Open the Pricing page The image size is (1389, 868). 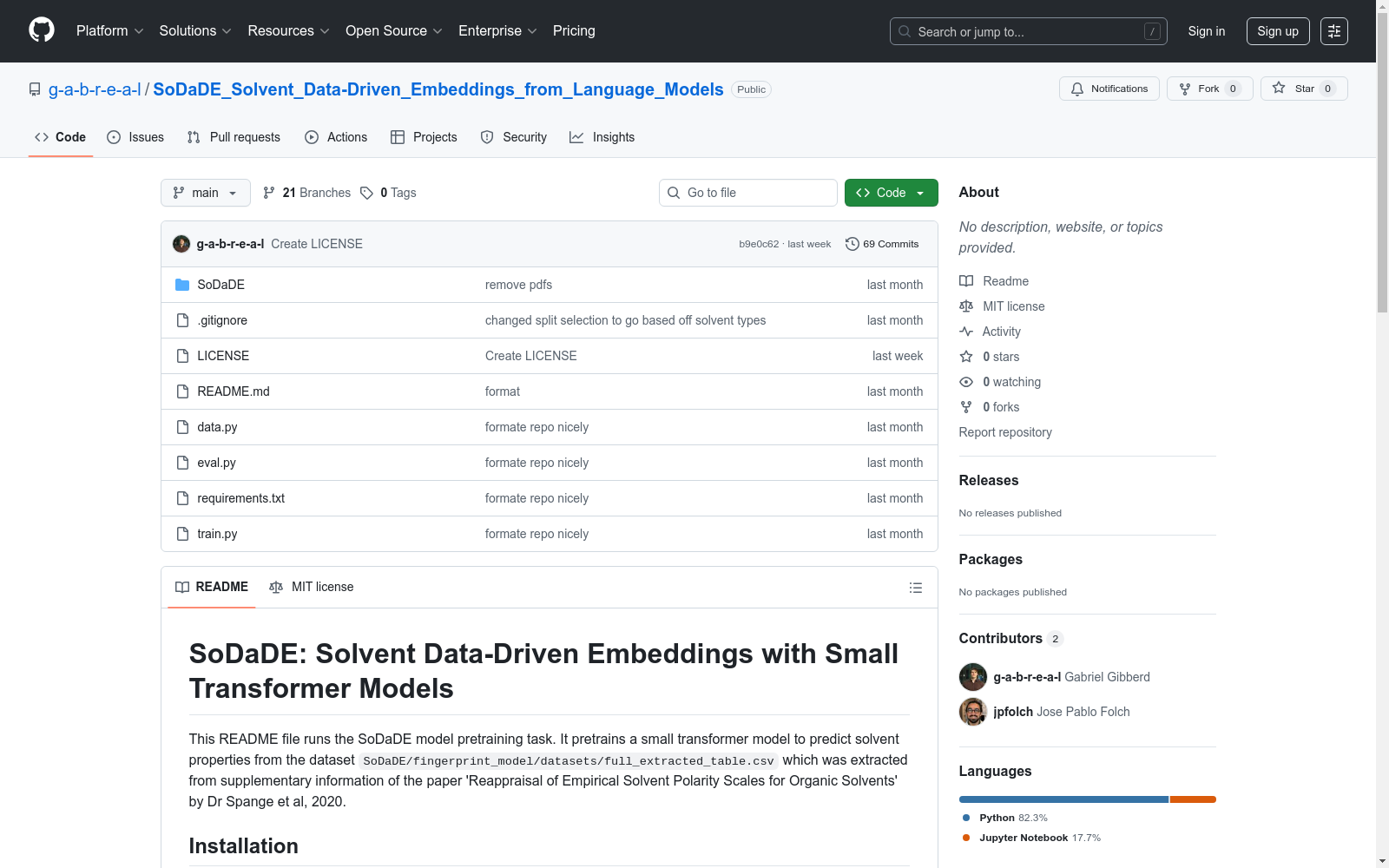[574, 30]
